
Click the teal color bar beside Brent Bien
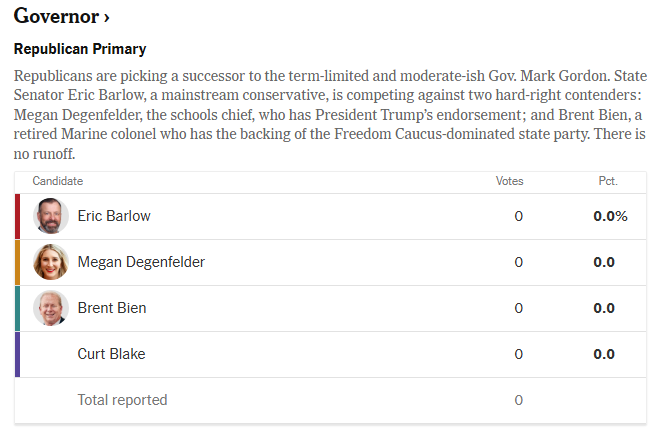pos(17,309)
